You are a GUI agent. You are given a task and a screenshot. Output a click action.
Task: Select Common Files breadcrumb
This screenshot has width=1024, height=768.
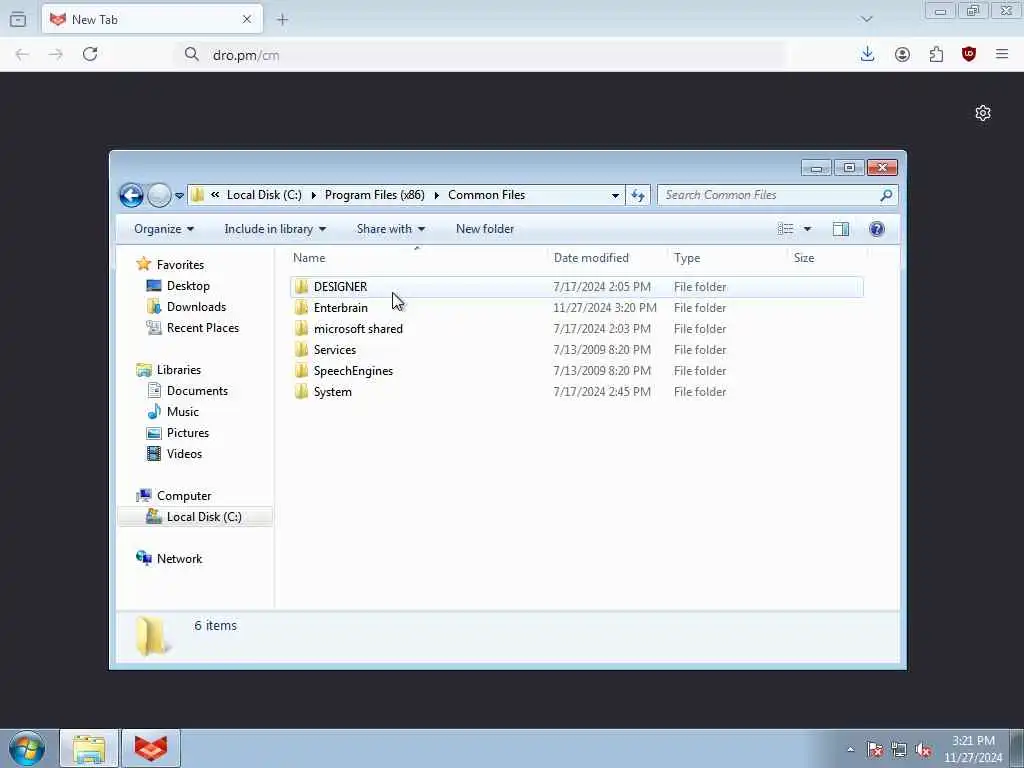(487, 195)
